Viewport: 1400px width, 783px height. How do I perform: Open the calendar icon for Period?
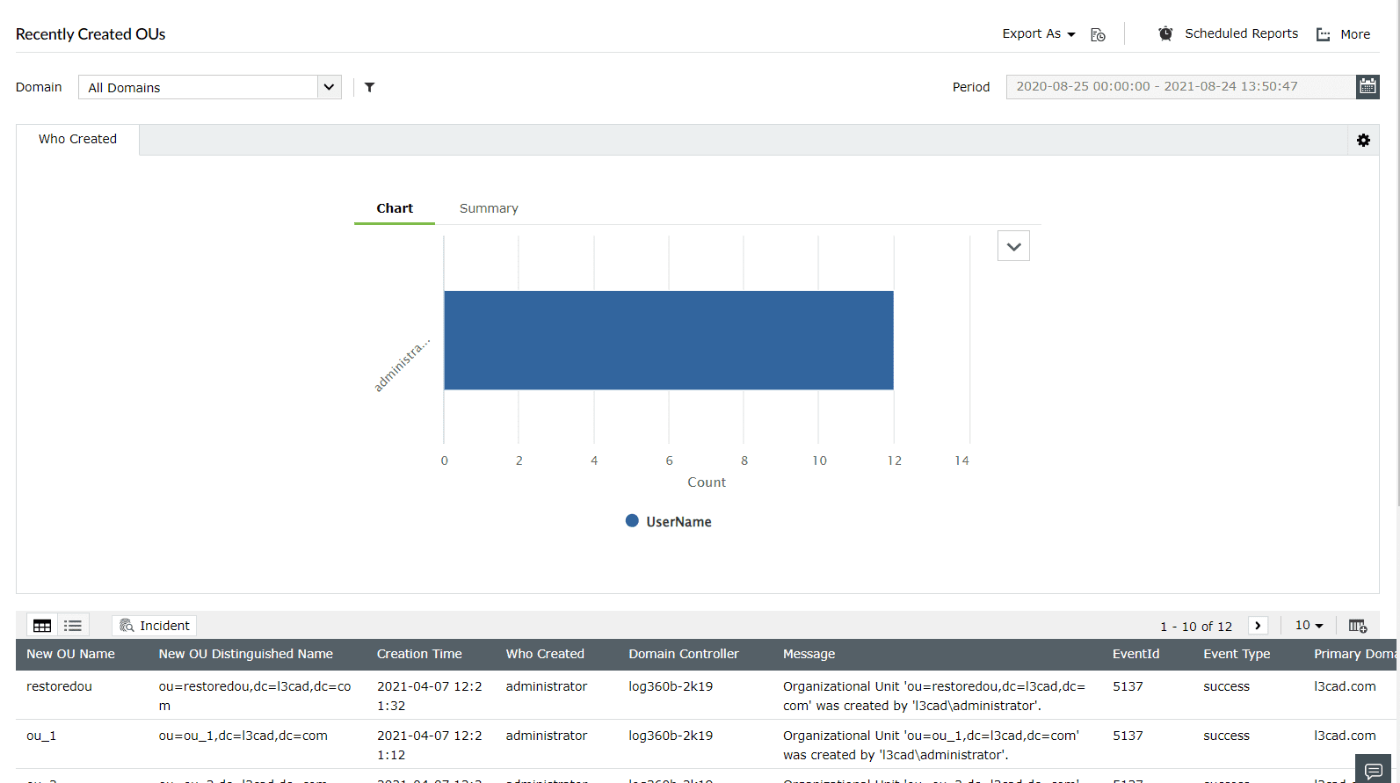1367,86
